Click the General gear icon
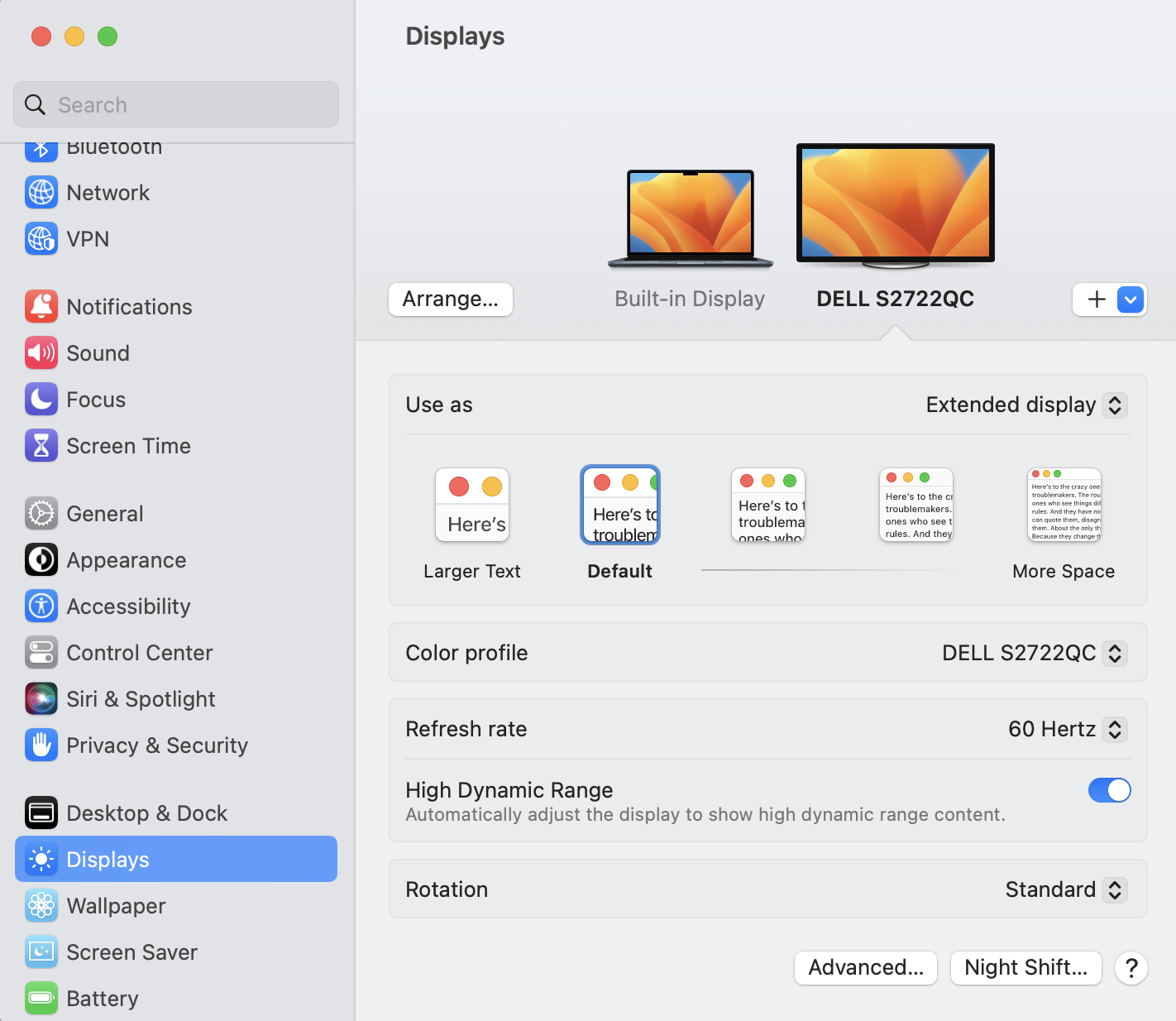Screen dimensions: 1176x1021 41,513
